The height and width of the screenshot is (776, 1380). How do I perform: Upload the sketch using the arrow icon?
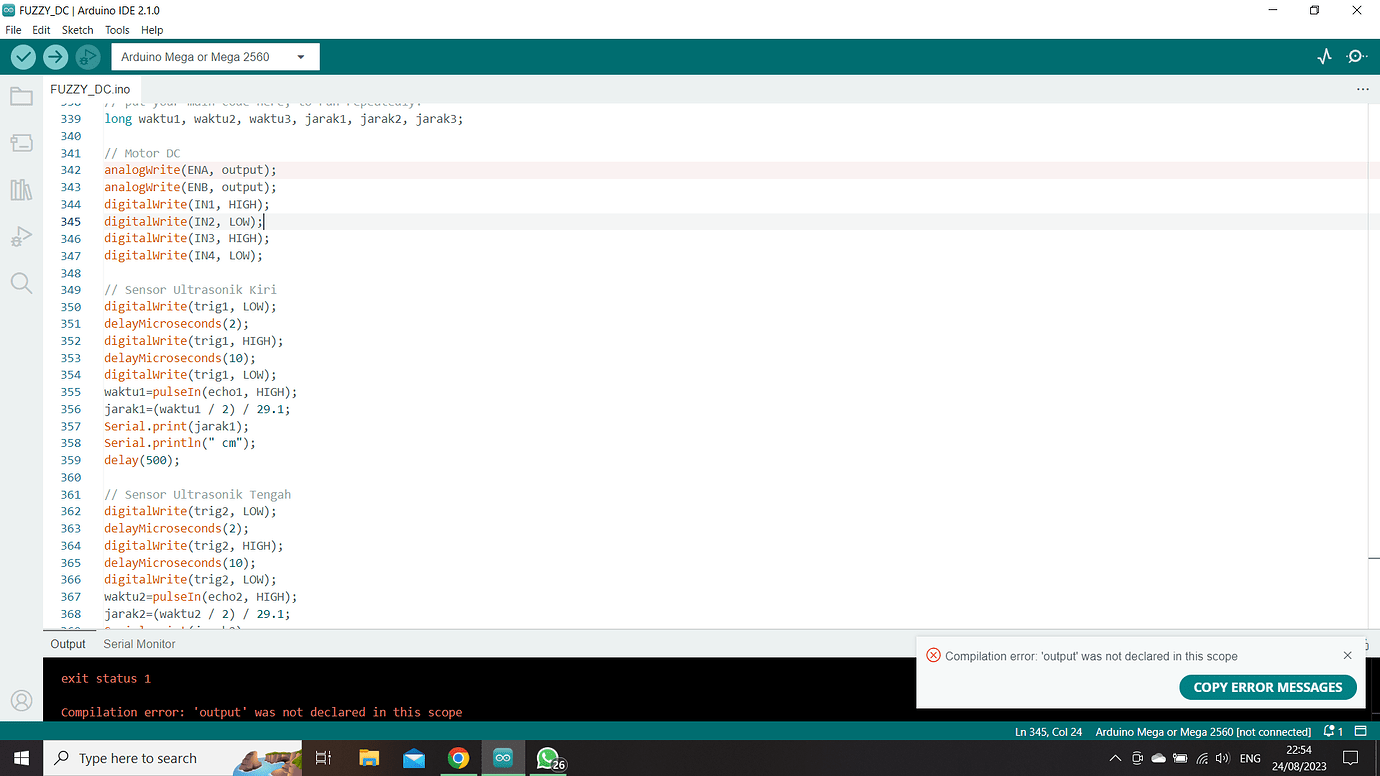click(x=55, y=57)
